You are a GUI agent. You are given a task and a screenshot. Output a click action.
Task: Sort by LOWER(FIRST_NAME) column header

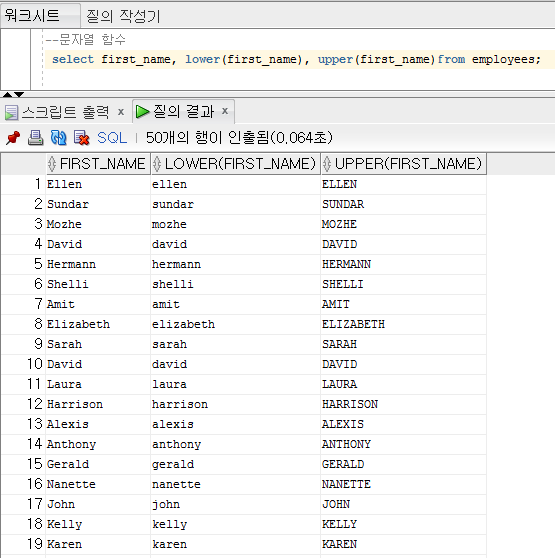pyautogui.click(x=236, y=164)
